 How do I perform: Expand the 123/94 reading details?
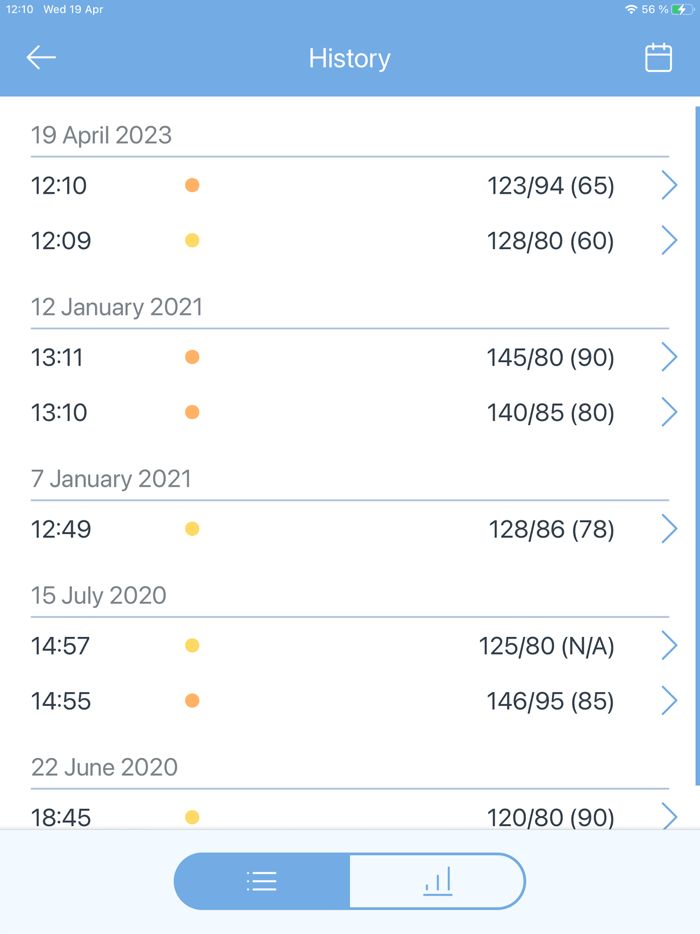pyautogui.click(x=549, y=185)
